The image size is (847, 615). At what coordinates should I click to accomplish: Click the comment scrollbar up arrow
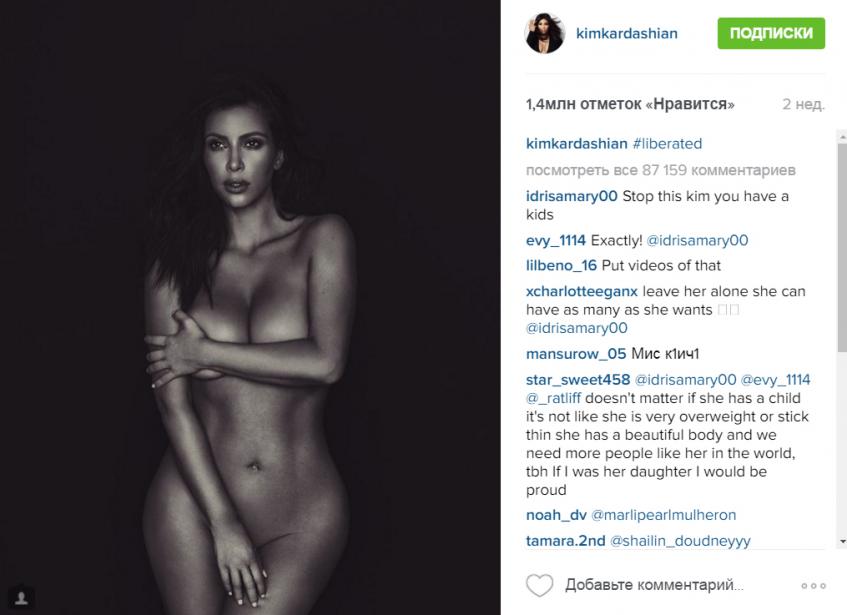[x=842, y=137]
